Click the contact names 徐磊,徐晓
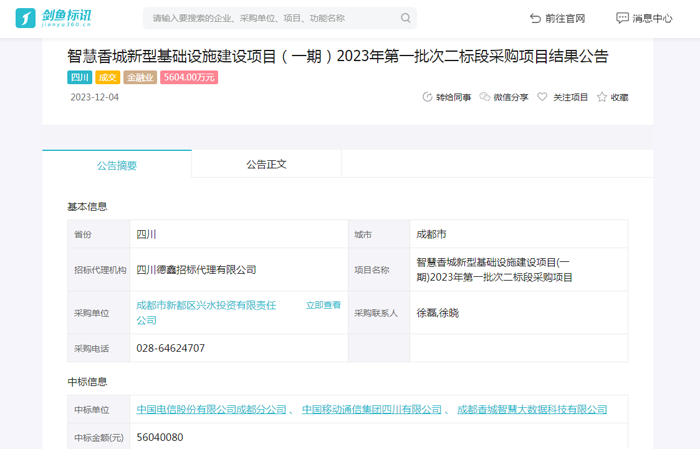This screenshot has height=449, width=700. tap(438, 313)
